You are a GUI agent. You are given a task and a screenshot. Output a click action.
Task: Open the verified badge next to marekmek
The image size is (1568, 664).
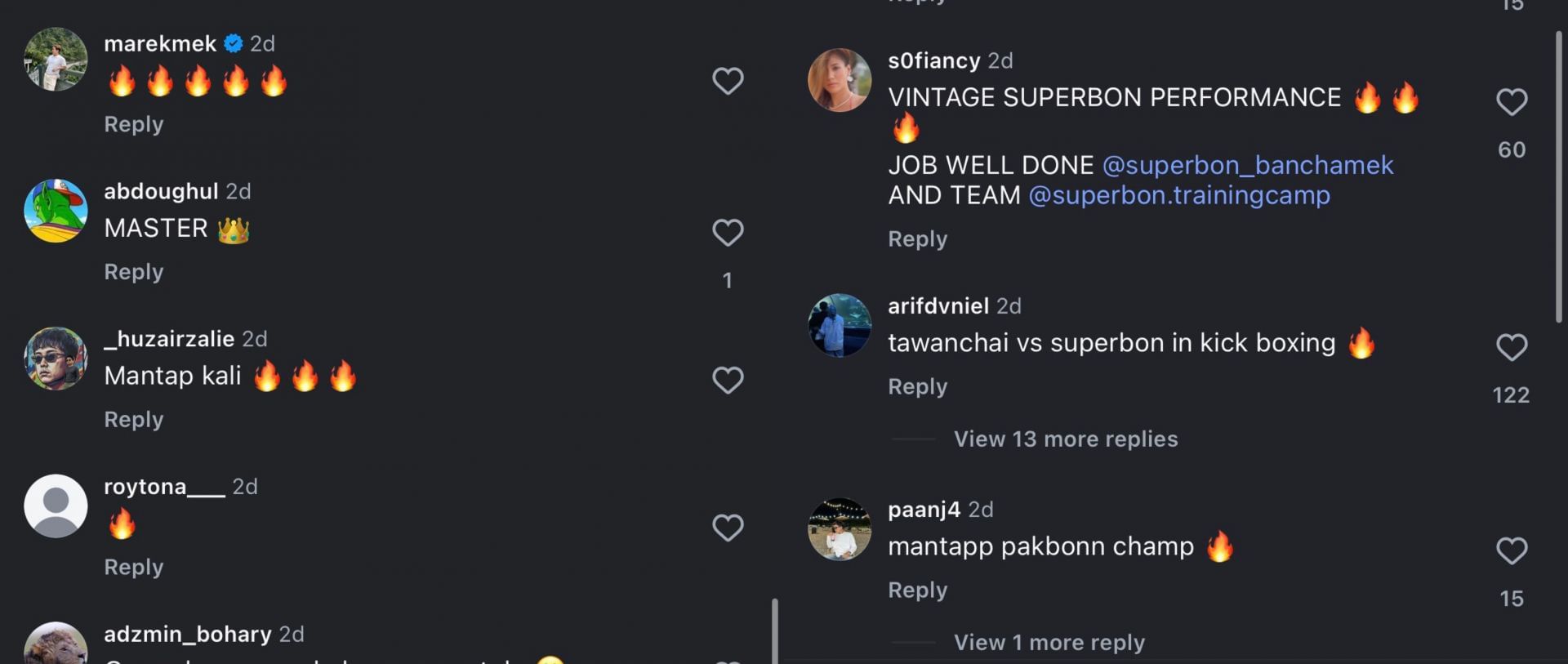pyautogui.click(x=234, y=43)
